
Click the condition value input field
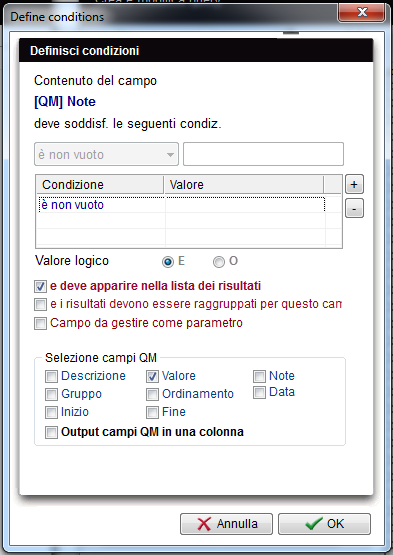[263, 154]
